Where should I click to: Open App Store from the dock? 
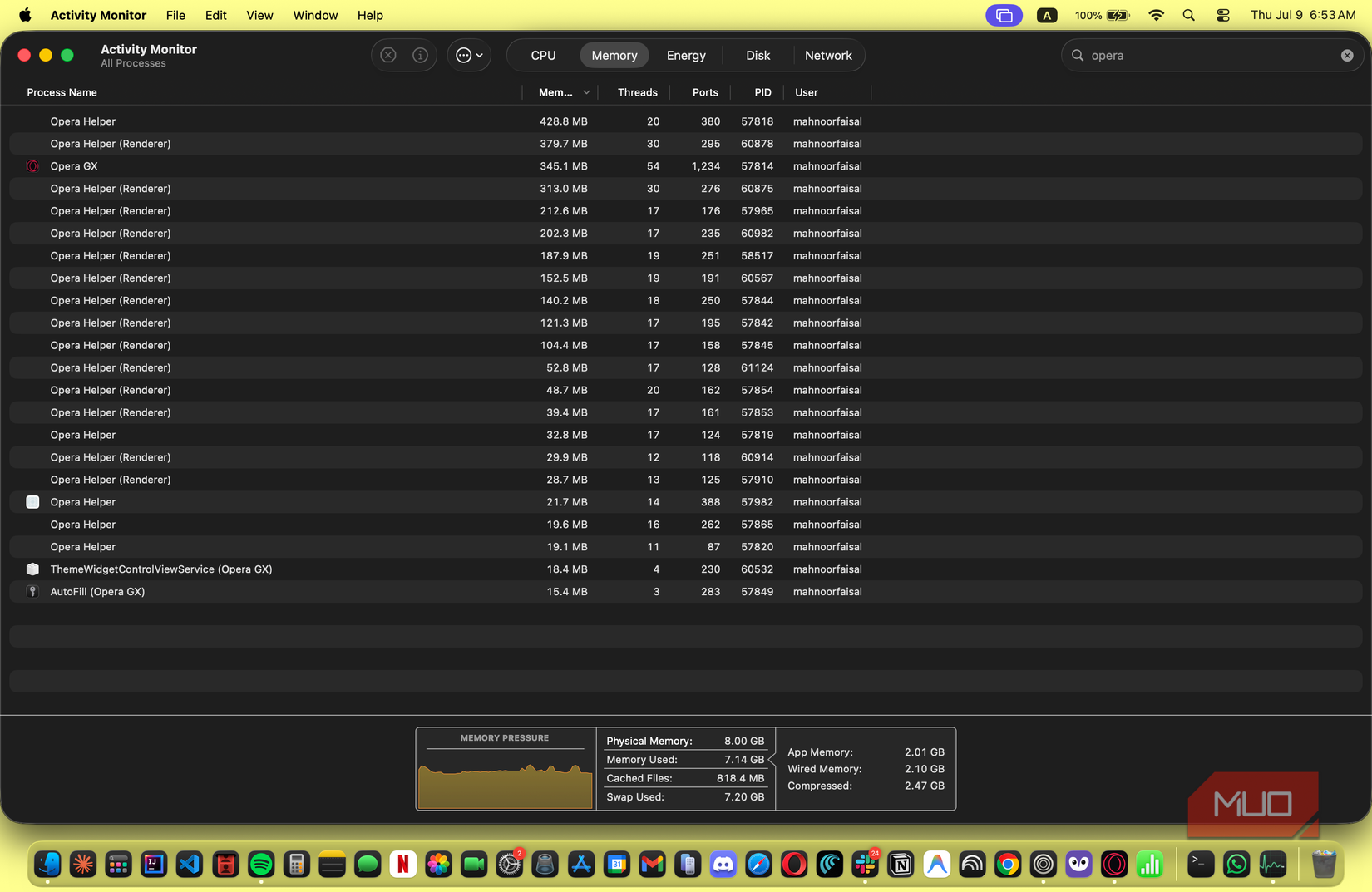coord(580,865)
